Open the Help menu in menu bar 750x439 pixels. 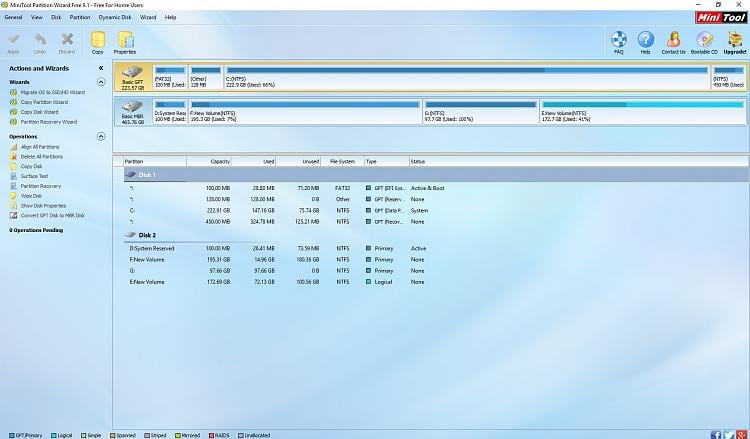click(170, 17)
